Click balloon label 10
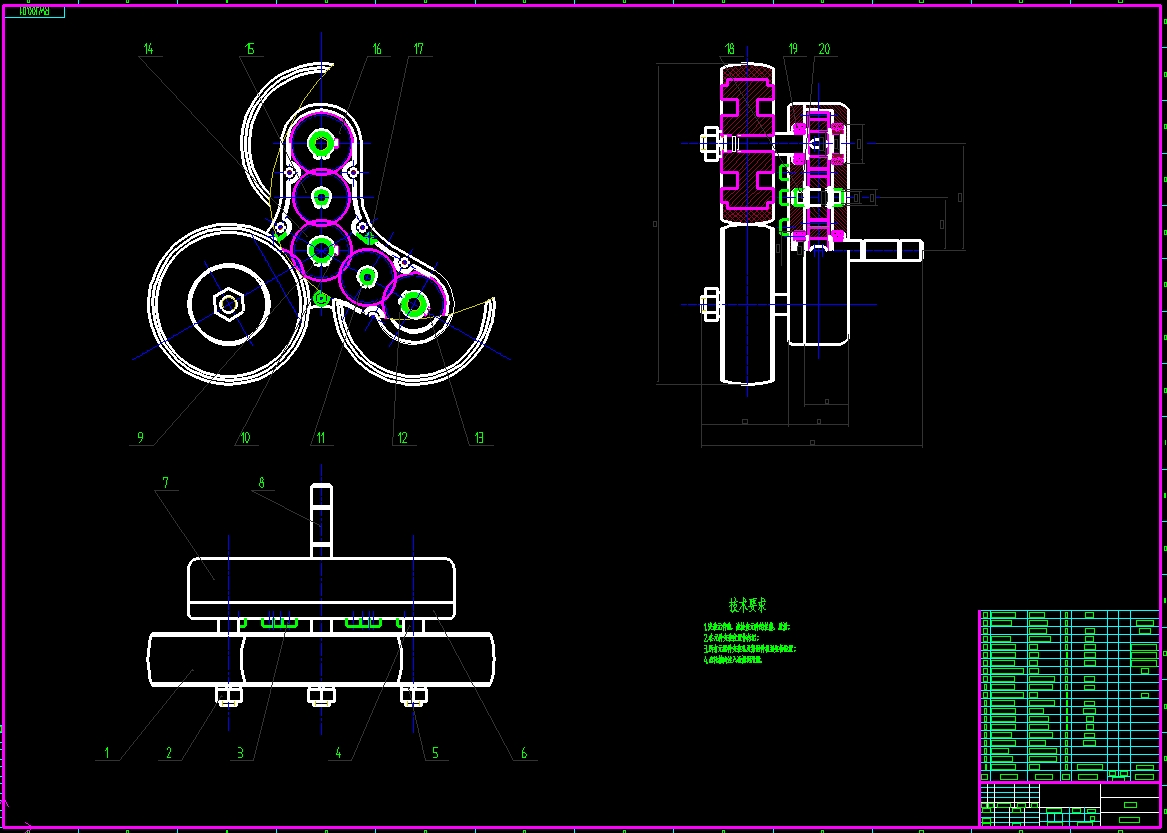The image size is (1167, 833). pyautogui.click(x=246, y=438)
